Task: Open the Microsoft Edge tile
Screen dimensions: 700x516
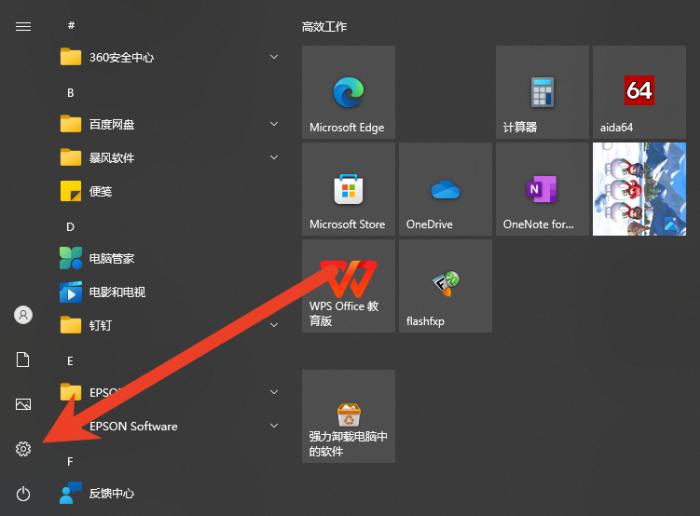Action: (x=348, y=92)
